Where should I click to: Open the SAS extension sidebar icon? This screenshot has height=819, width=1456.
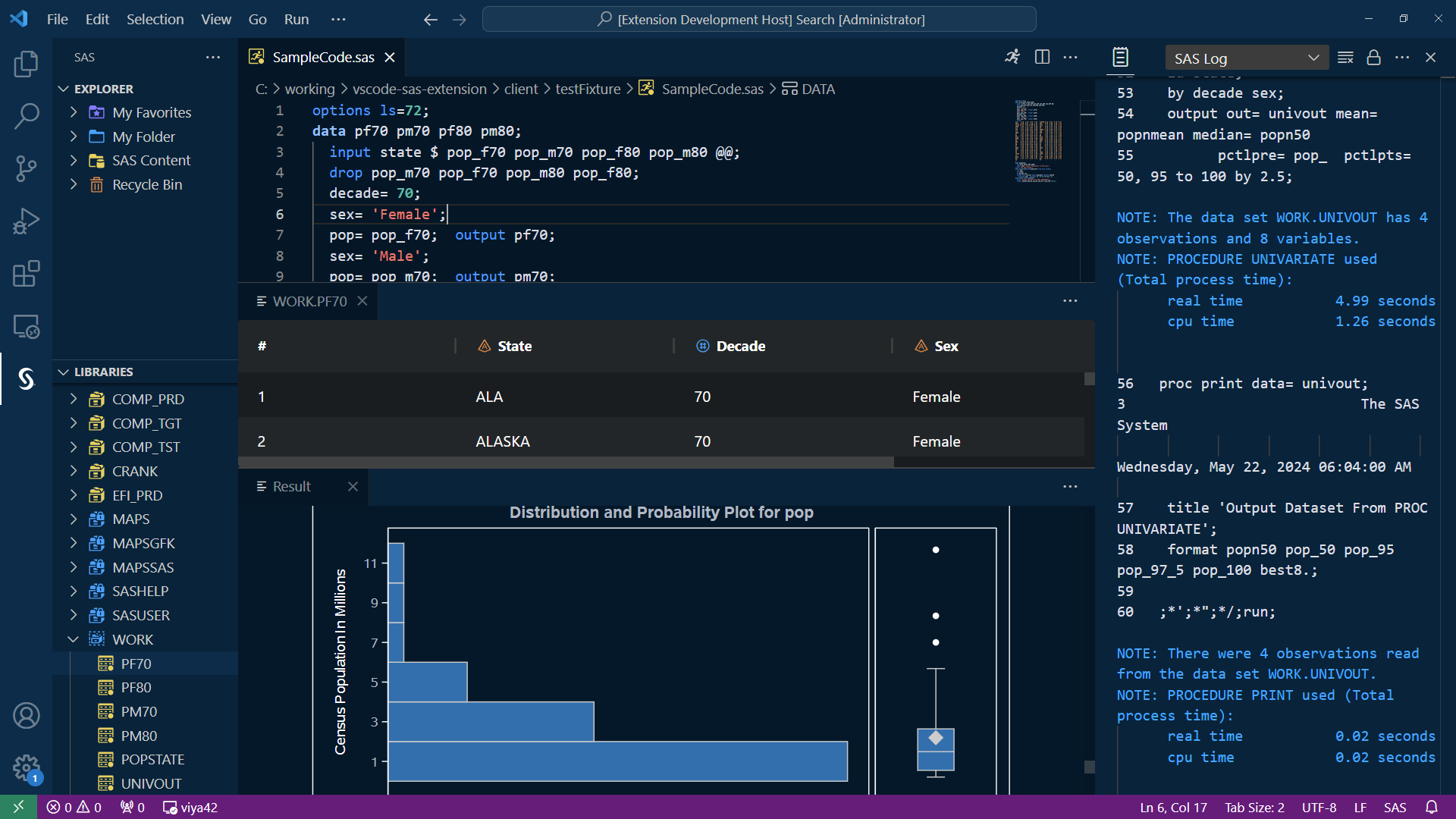[x=26, y=378]
